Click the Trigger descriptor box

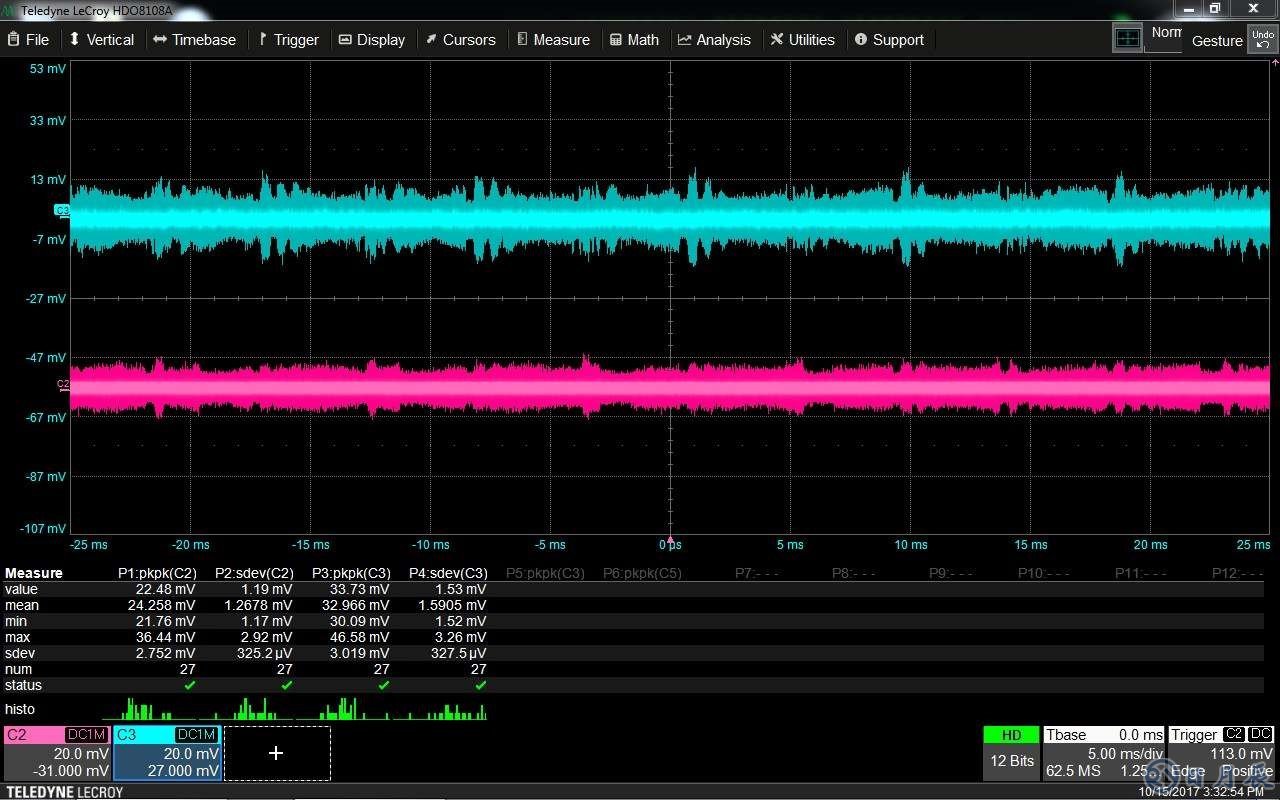point(1221,753)
